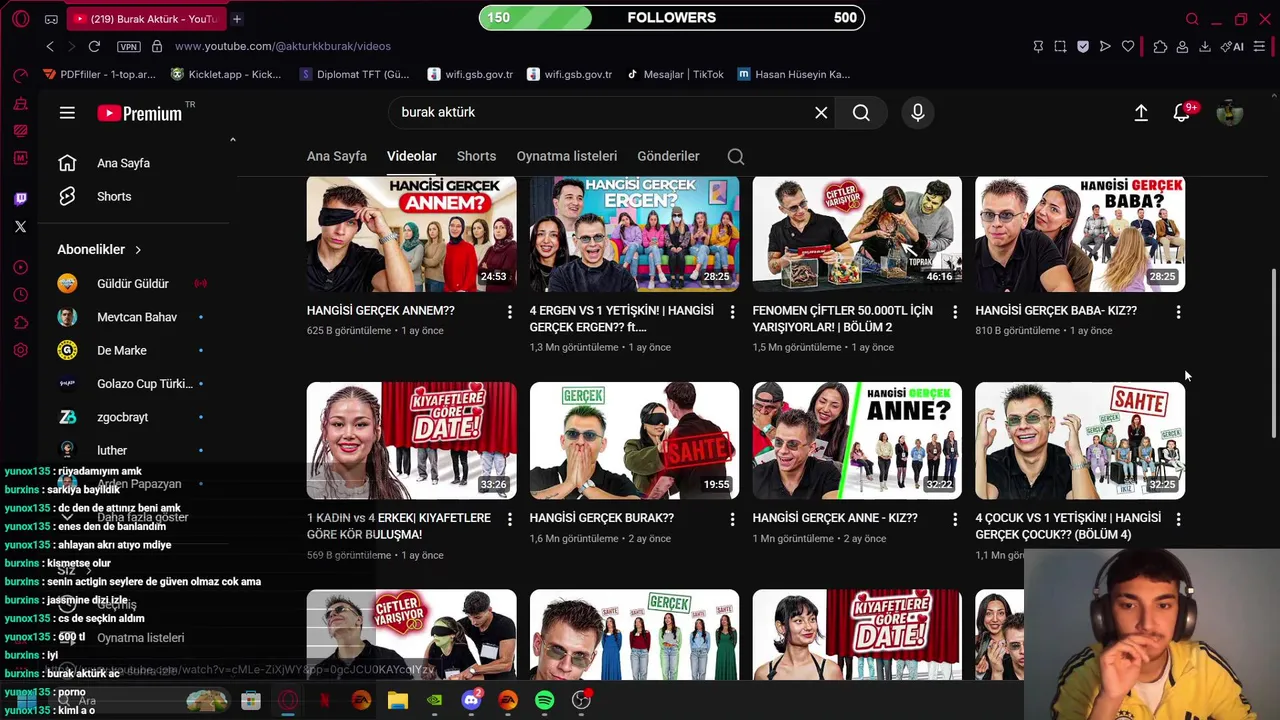The width and height of the screenshot is (1280, 720).
Task: Open Spotify from the taskbar
Action: pyautogui.click(x=544, y=700)
